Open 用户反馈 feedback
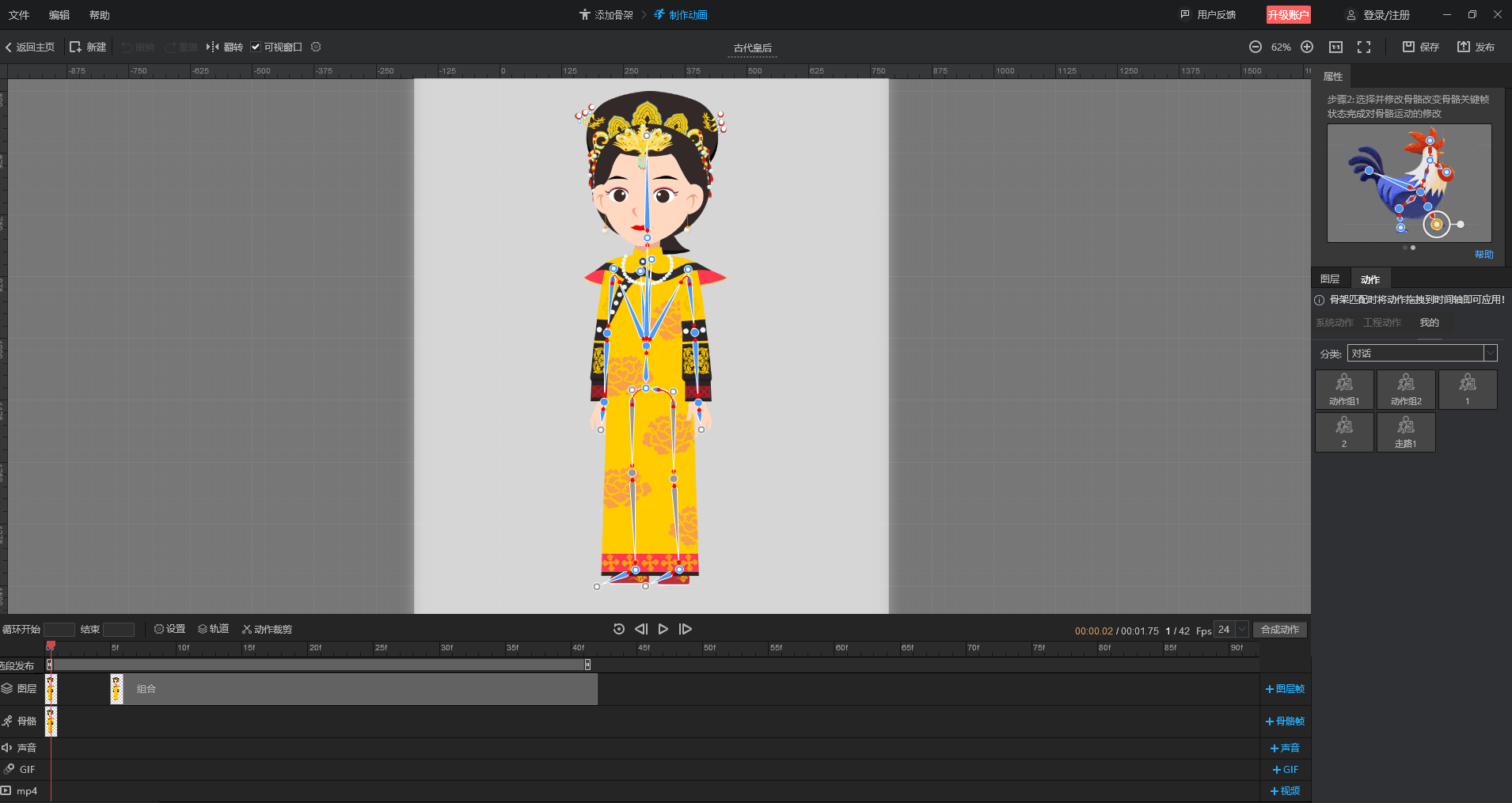Screen dimensions: 1512x803 (x=1208, y=15)
